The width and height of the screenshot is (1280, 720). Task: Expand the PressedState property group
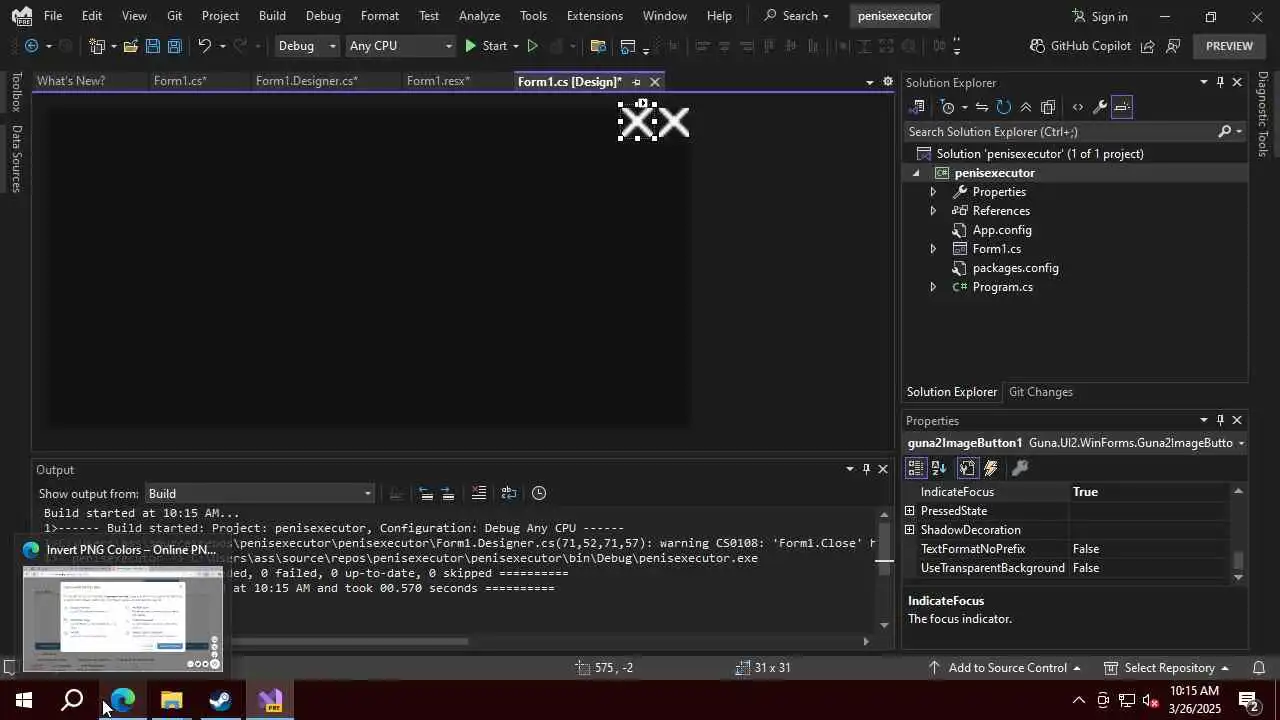click(x=910, y=511)
